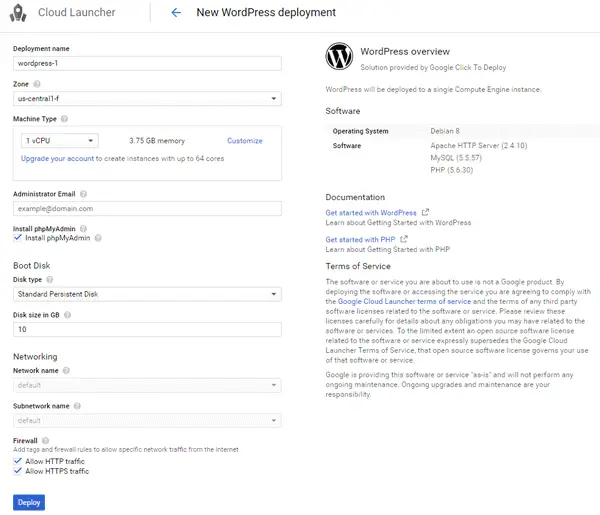
Task: Click the Debian 8 operating system value
Action: 445,131
